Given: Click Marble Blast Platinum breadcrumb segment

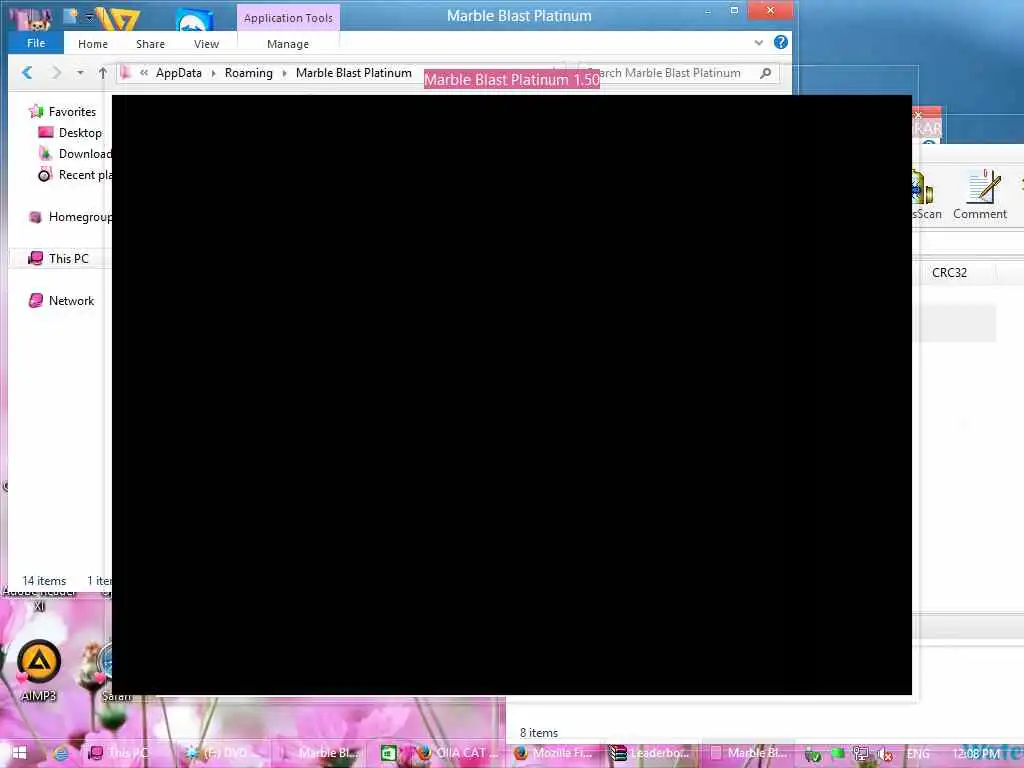Looking at the screenshot, I should click(x=353, y=73).
